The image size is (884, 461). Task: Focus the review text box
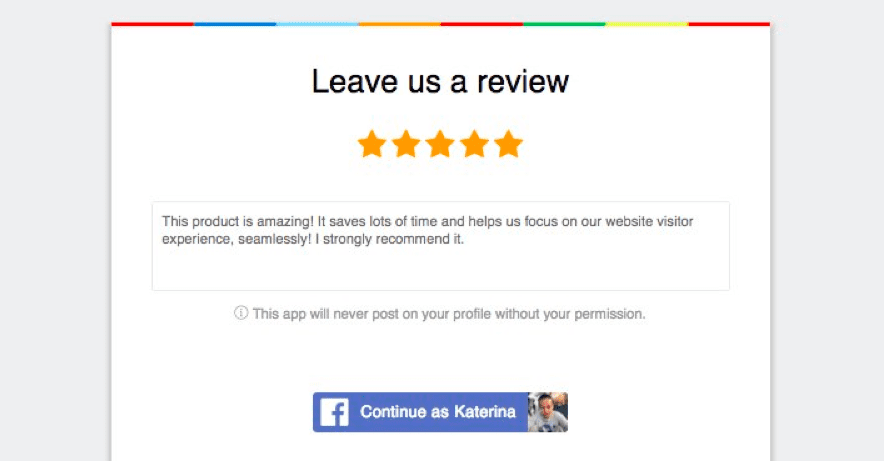pos(440,246)
